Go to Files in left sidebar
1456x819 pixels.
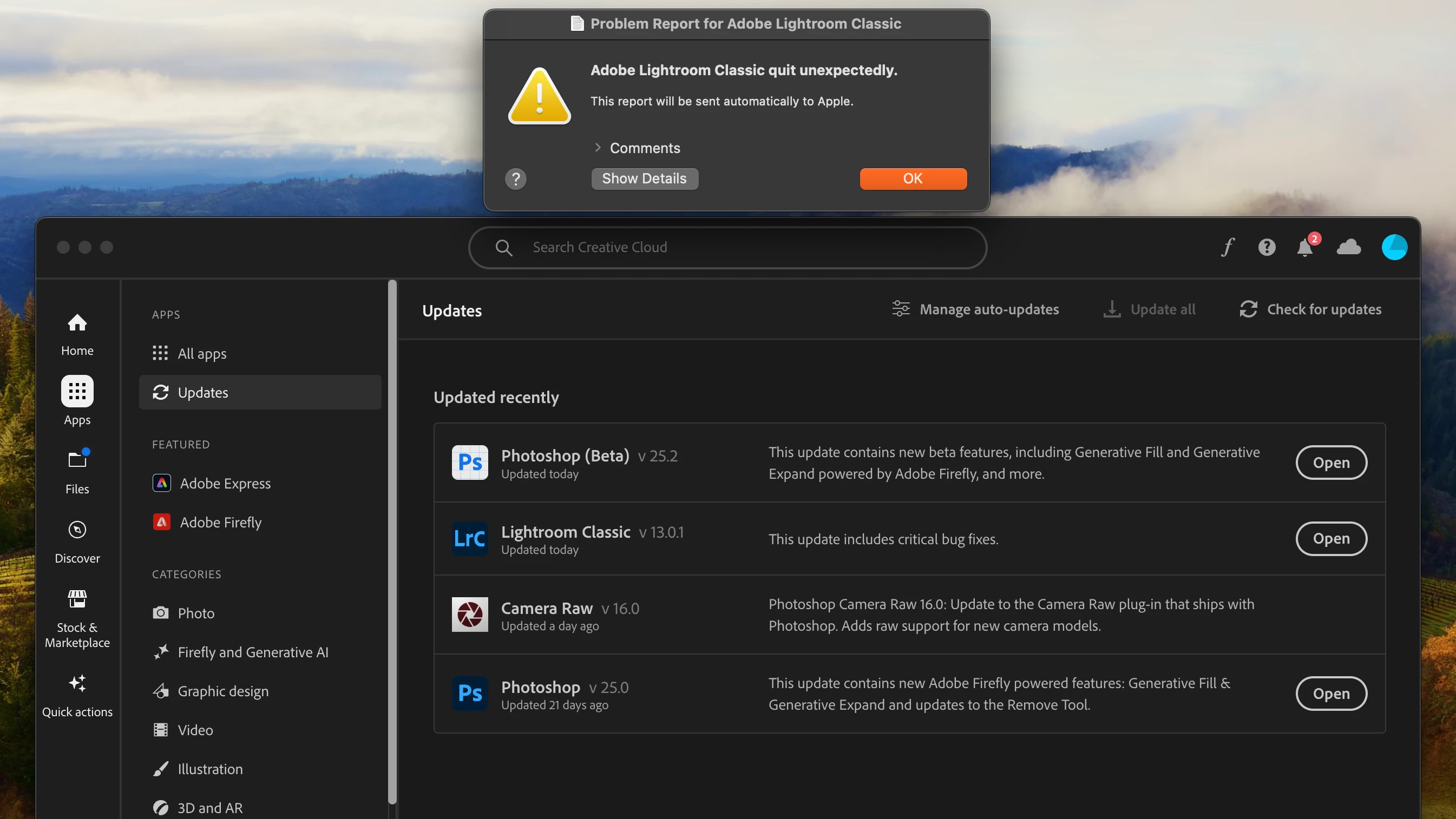coord(77,472)
